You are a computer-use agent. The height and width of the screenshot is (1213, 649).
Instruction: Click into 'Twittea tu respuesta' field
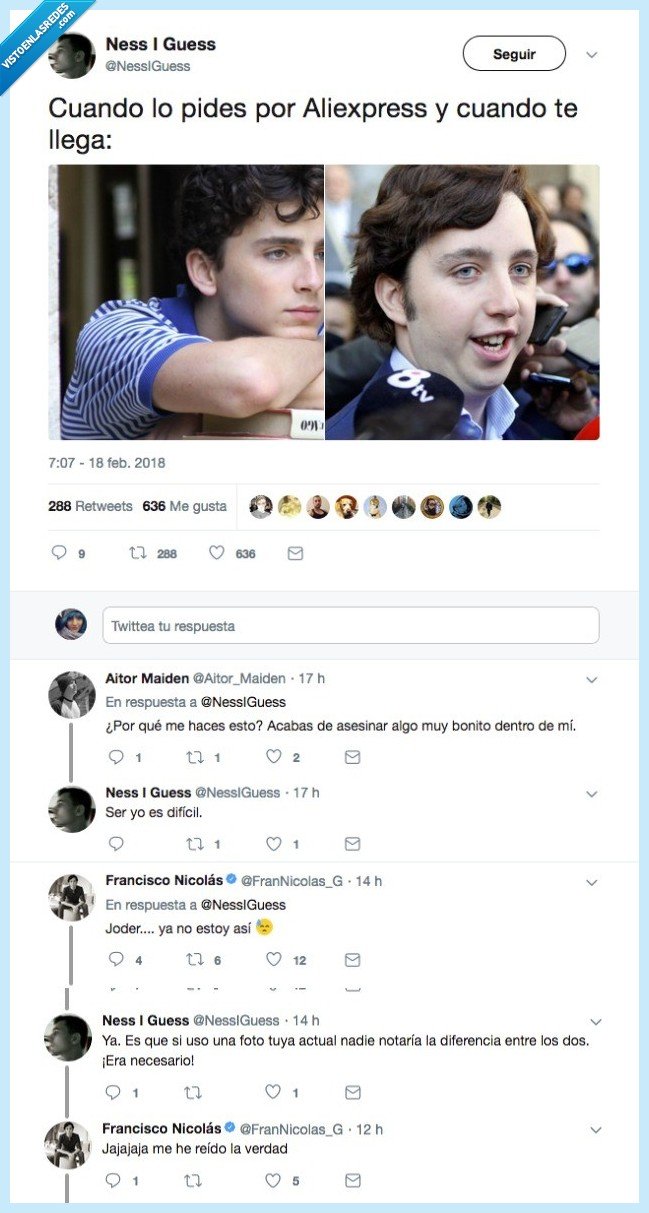(x=350, y=626)
